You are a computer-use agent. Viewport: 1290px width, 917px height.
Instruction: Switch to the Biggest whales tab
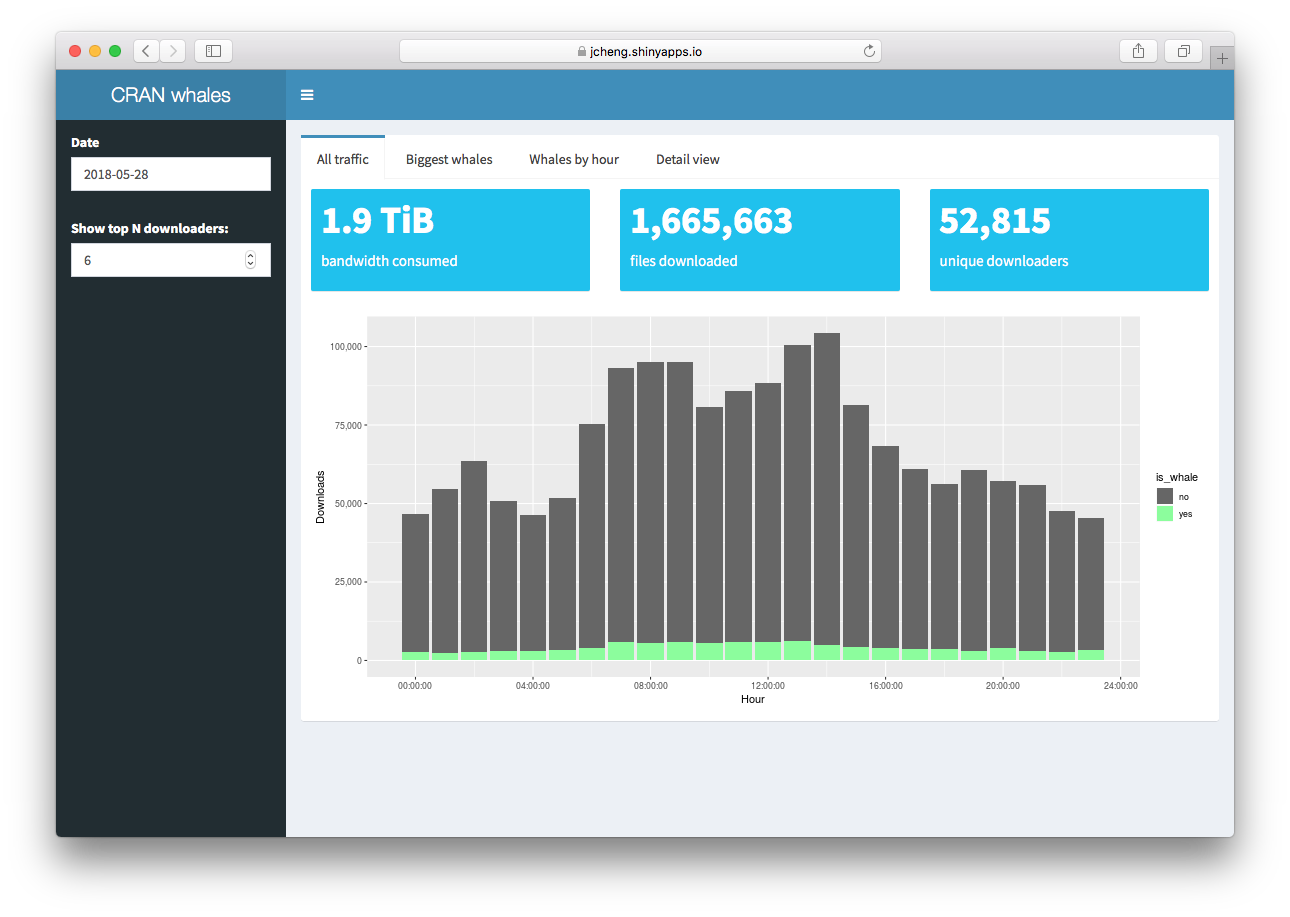point(448,159)
